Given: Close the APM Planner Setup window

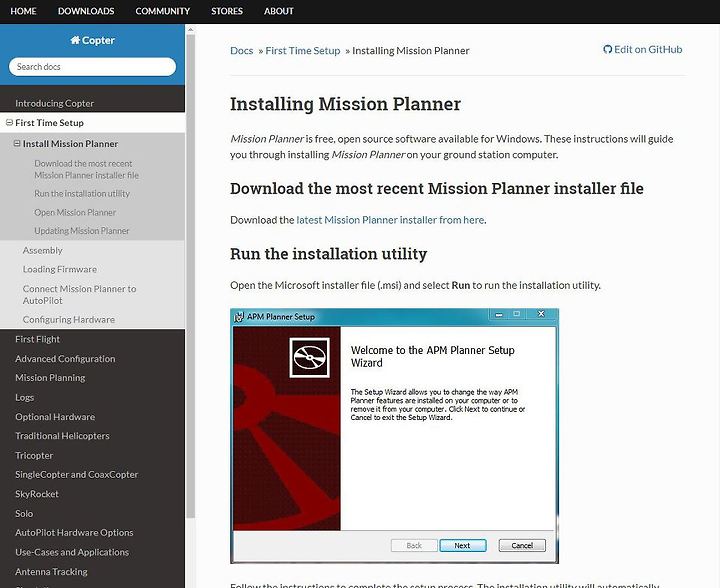Looking at the screenshot, I should tap(541, 314).
